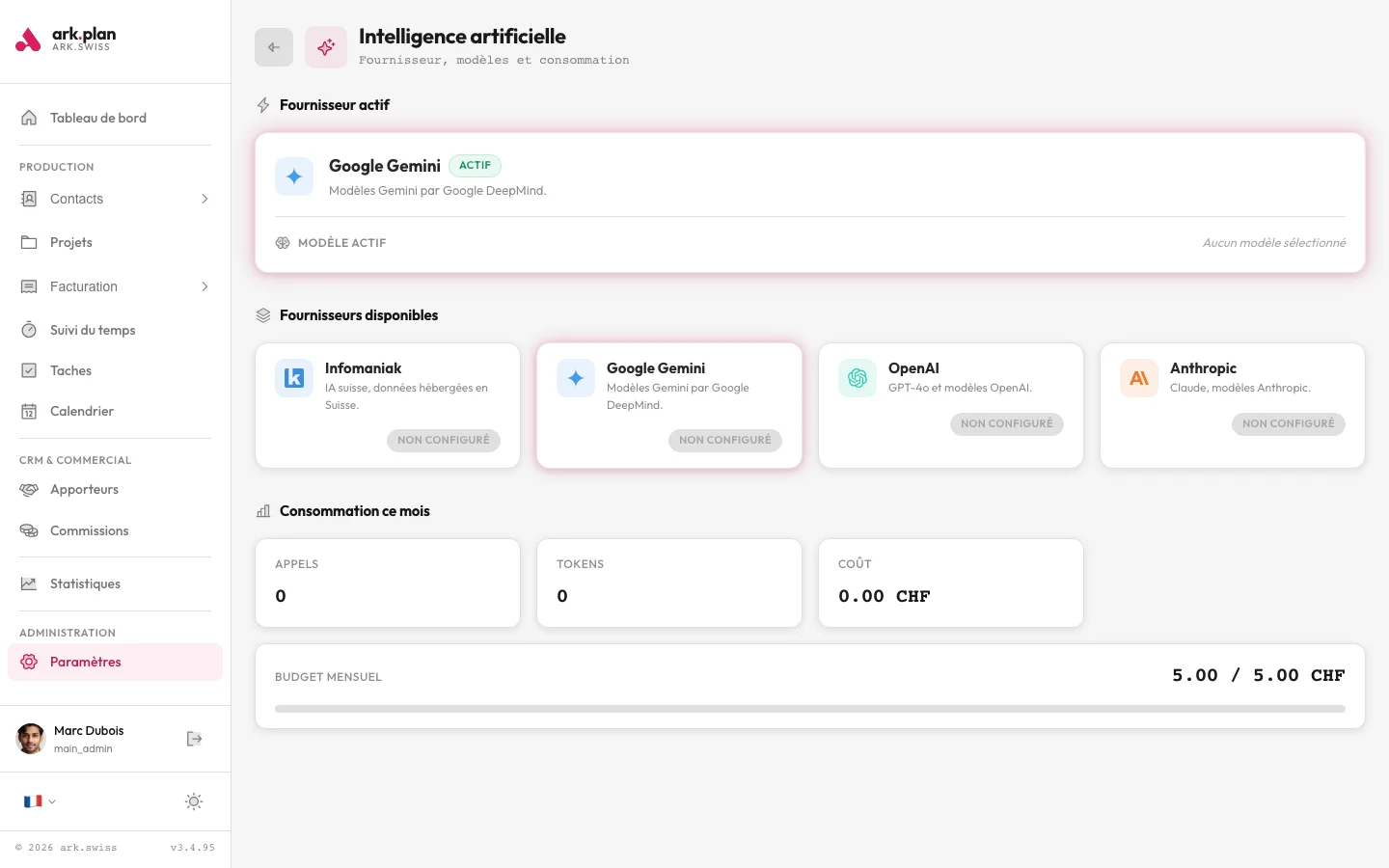
Task: Toggle light theme with the sun icon
Action: tap(194, 801)
